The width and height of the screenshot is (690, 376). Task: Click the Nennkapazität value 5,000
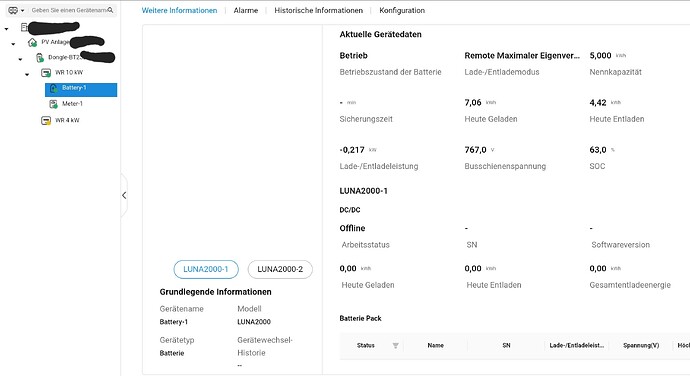[600, 55]
